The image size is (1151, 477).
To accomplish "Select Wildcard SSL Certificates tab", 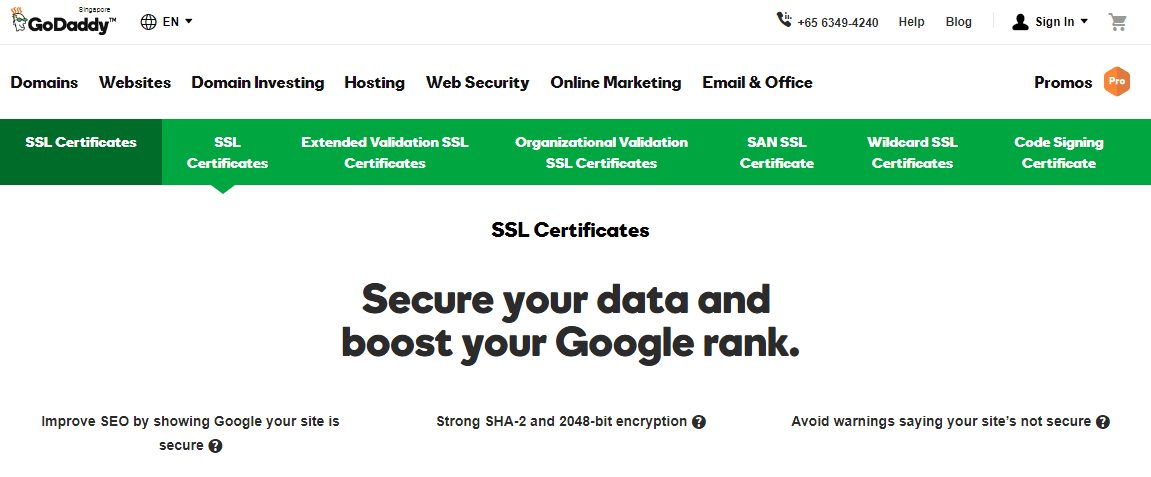I will point(912,152).
